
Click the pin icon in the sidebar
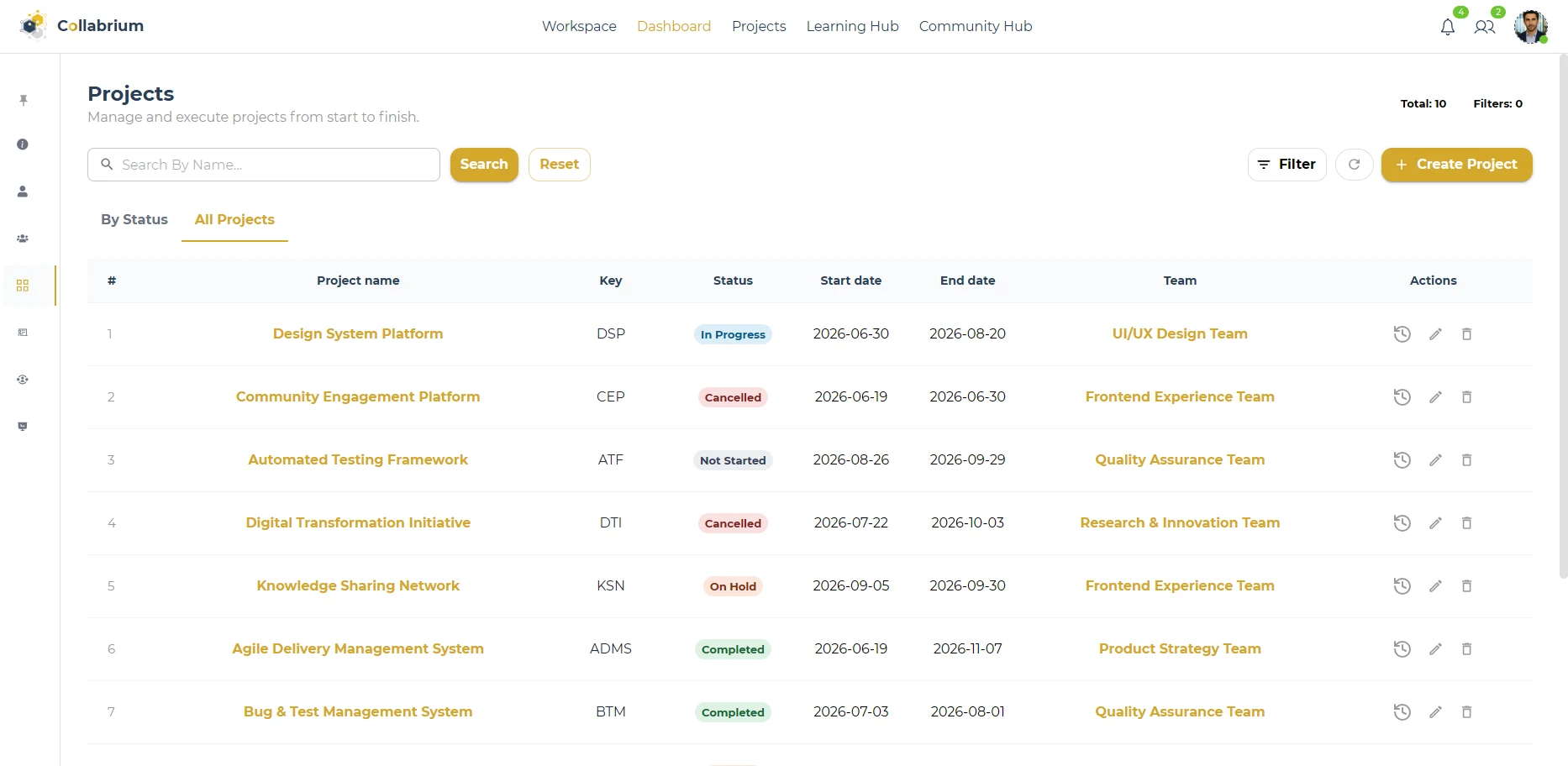click(x=23, y=101)
